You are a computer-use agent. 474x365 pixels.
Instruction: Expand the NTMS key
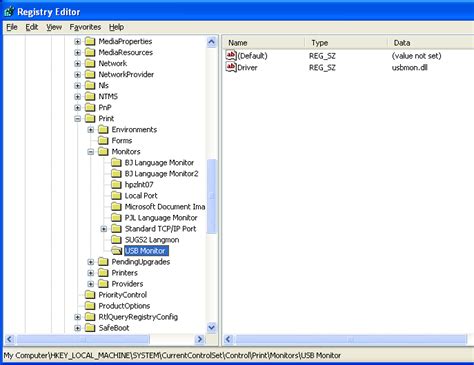[77, 97]
